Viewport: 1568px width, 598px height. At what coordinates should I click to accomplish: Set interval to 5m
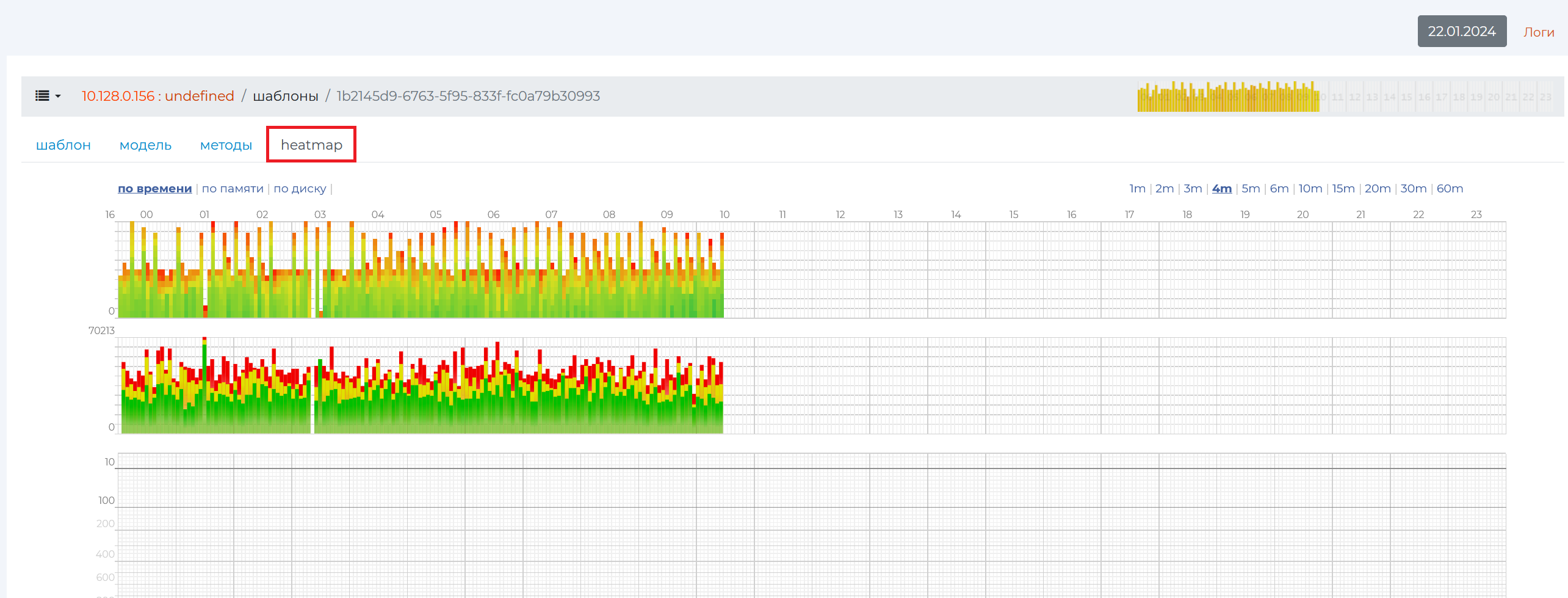click(x=1250, y=189)
